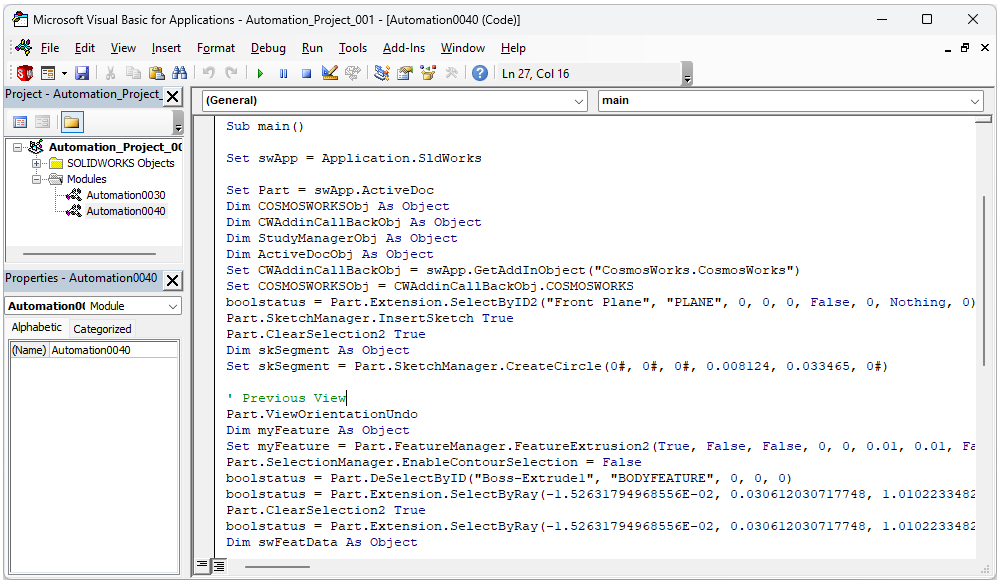Select the SOLIDWORKS Objects folder item
This screenshot has height=585, width=1000.
[x=121, y=163]
